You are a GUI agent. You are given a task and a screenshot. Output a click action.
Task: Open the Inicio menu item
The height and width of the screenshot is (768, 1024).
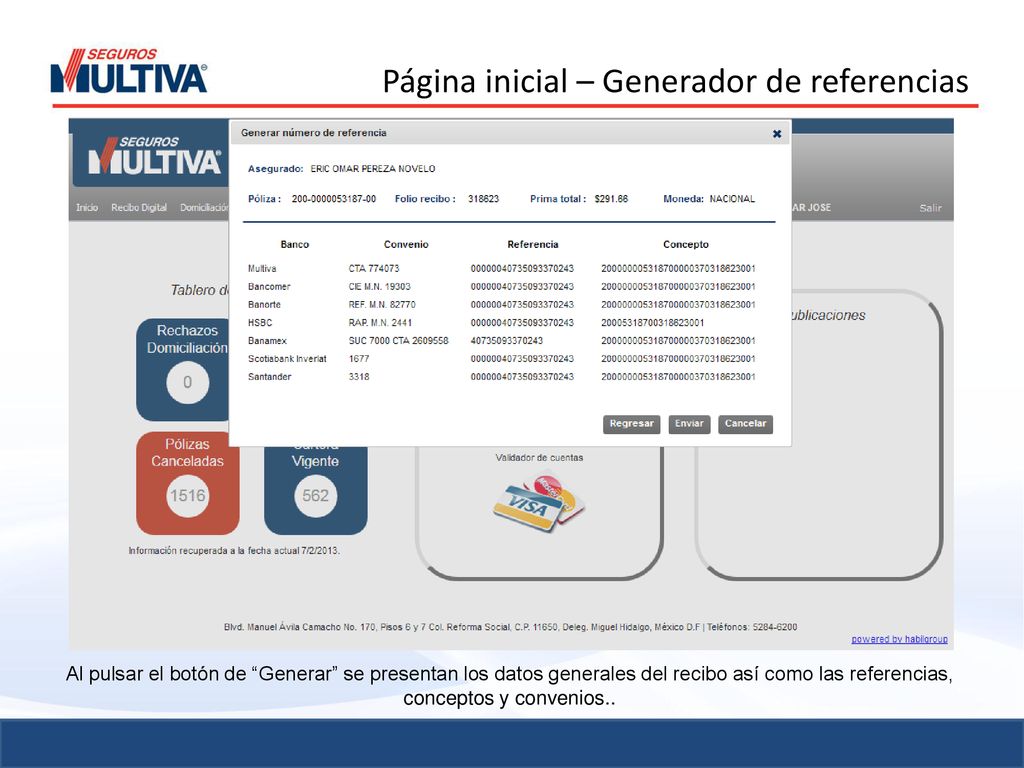(x=86, y=208)
